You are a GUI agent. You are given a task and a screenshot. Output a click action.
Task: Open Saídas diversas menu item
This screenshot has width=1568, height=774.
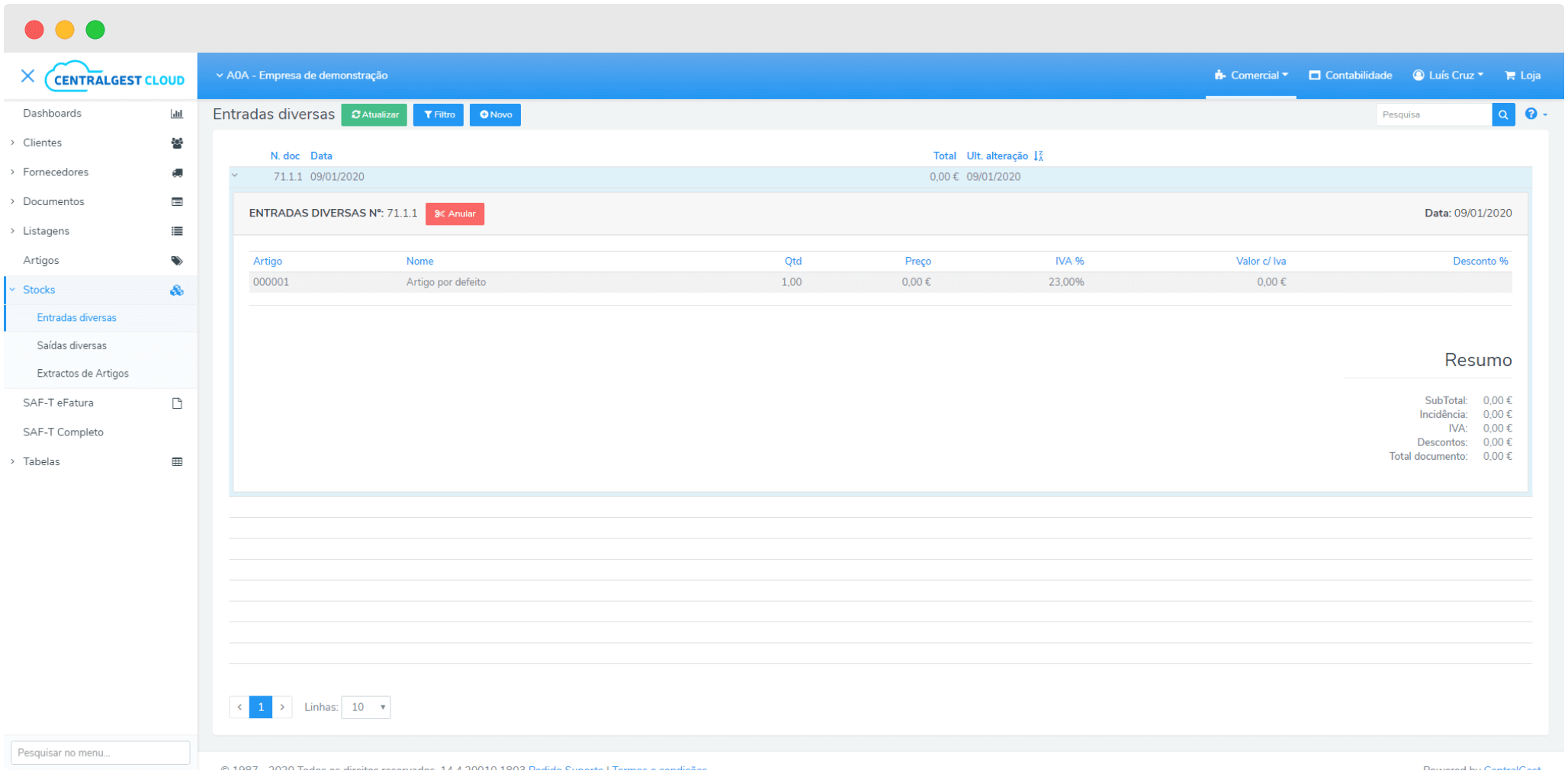point(72,346)
